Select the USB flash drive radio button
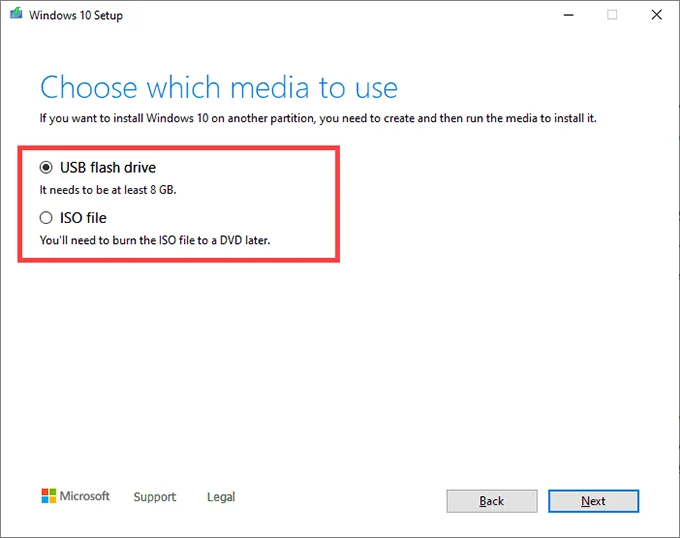Image resolution: width=680 pixels, height=538 pixels. (46, 167)
